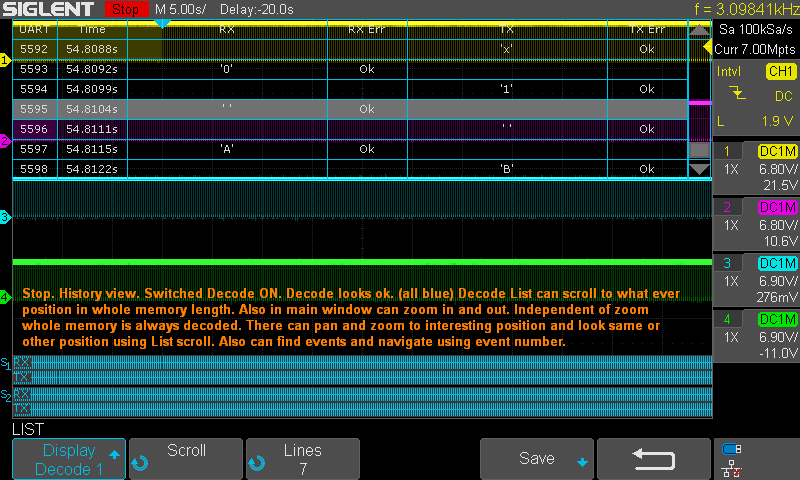This screenshot has height=480, width=800.
Task: Toggle channel 2 DC1M coupling badge
Action: click(x=778, y=207)
